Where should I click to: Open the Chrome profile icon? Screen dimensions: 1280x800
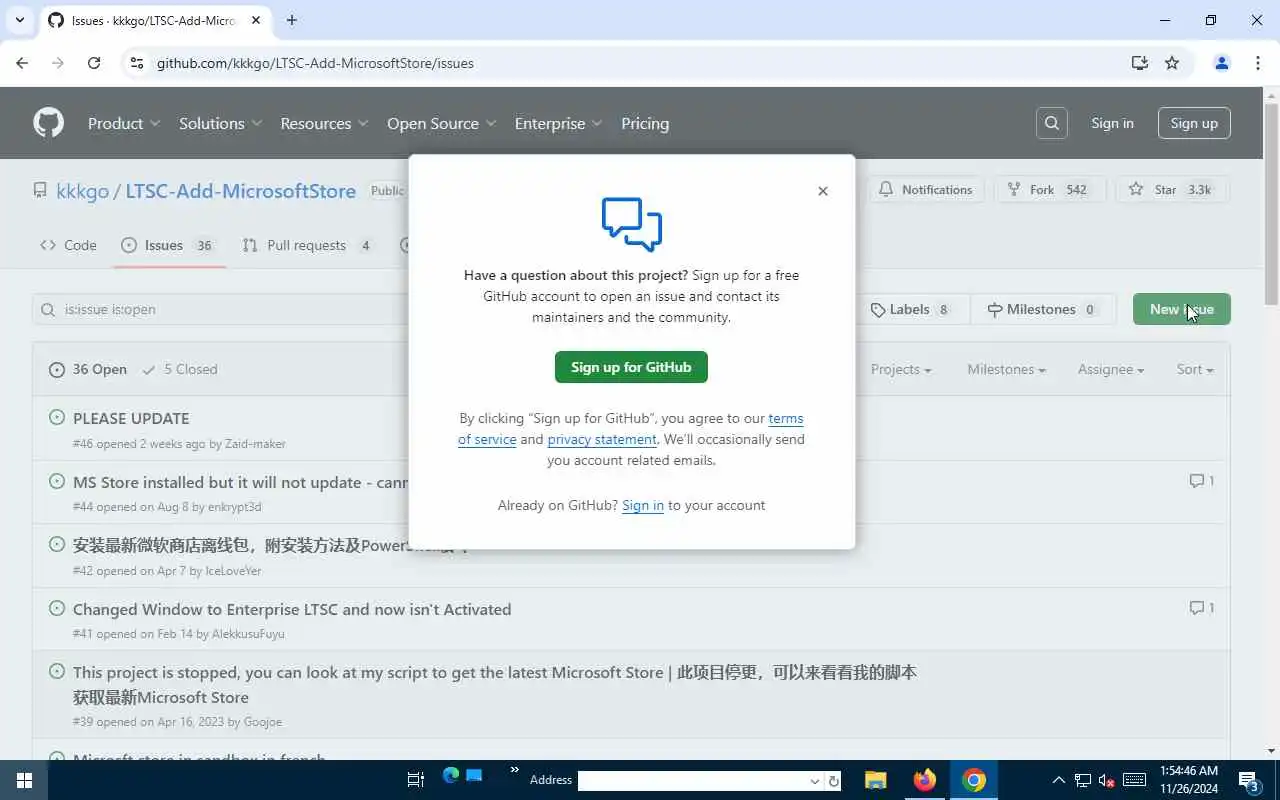tap(1221, 63)
